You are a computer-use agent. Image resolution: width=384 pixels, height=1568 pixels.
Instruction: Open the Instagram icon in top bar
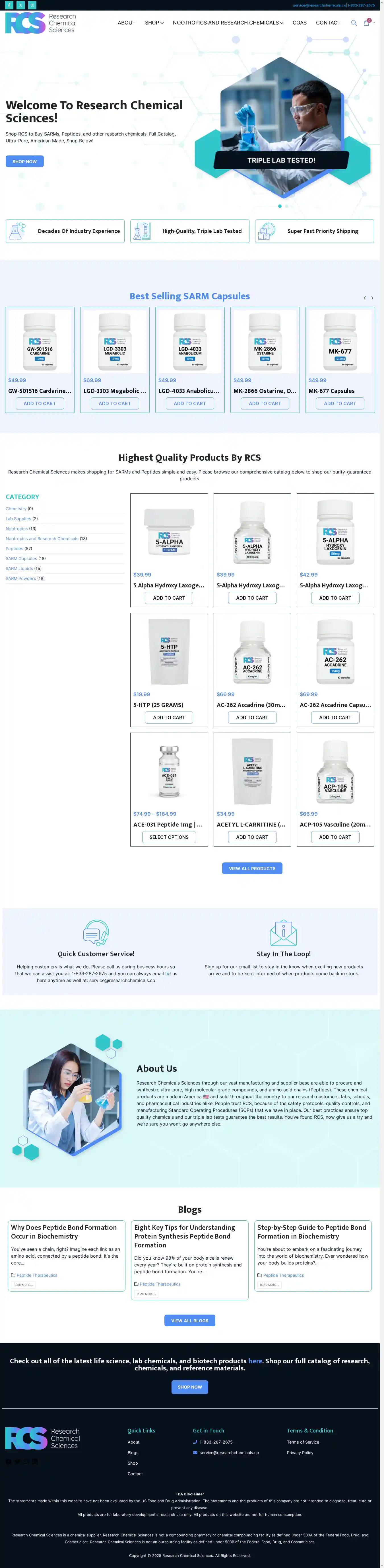tap(32, 5)
